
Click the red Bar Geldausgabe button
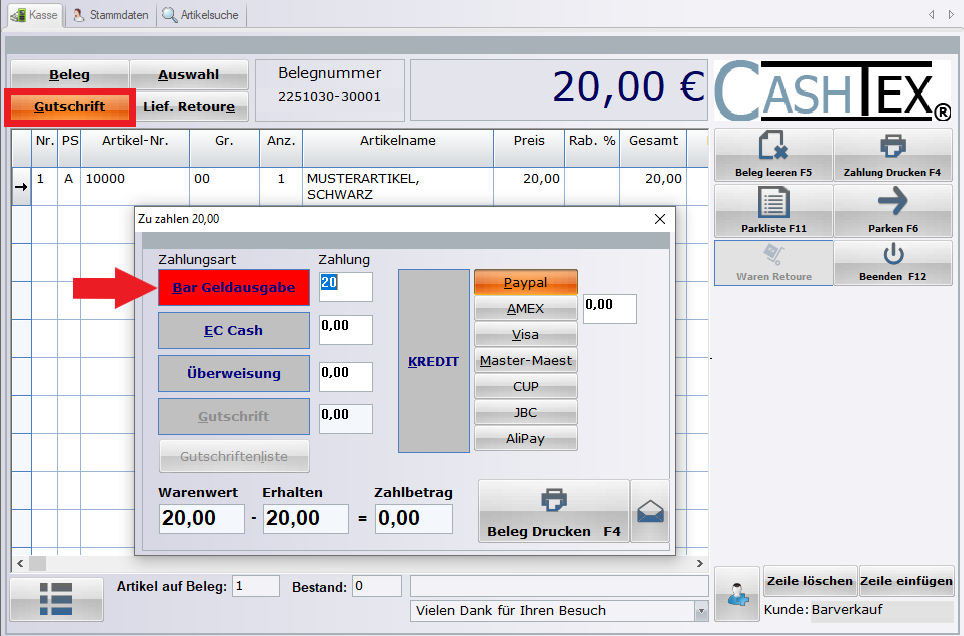point(234,287)
